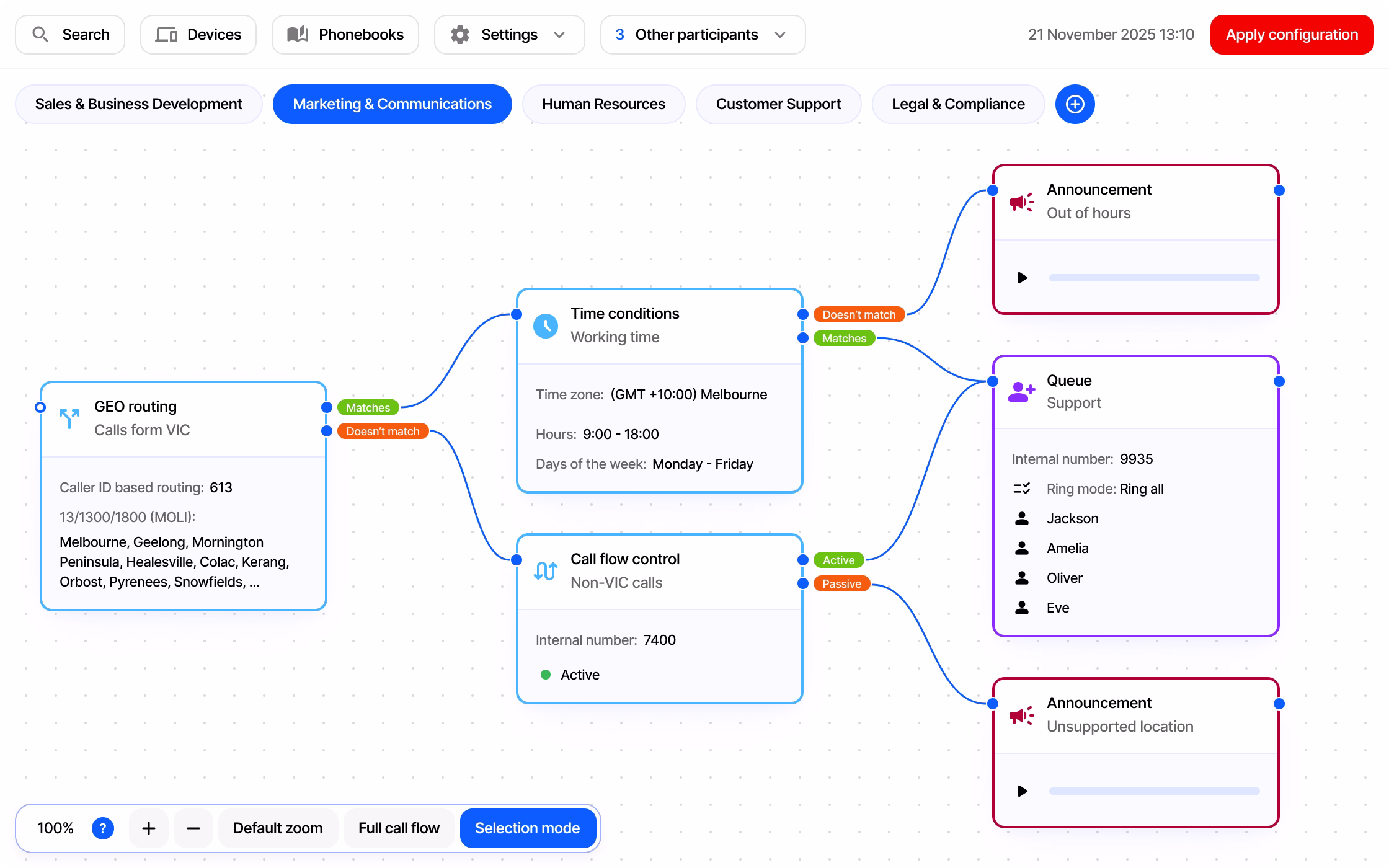Add a new department tab with plus circle
This screenshot has height=868, width=1389.
click(x=1075, y=104)
